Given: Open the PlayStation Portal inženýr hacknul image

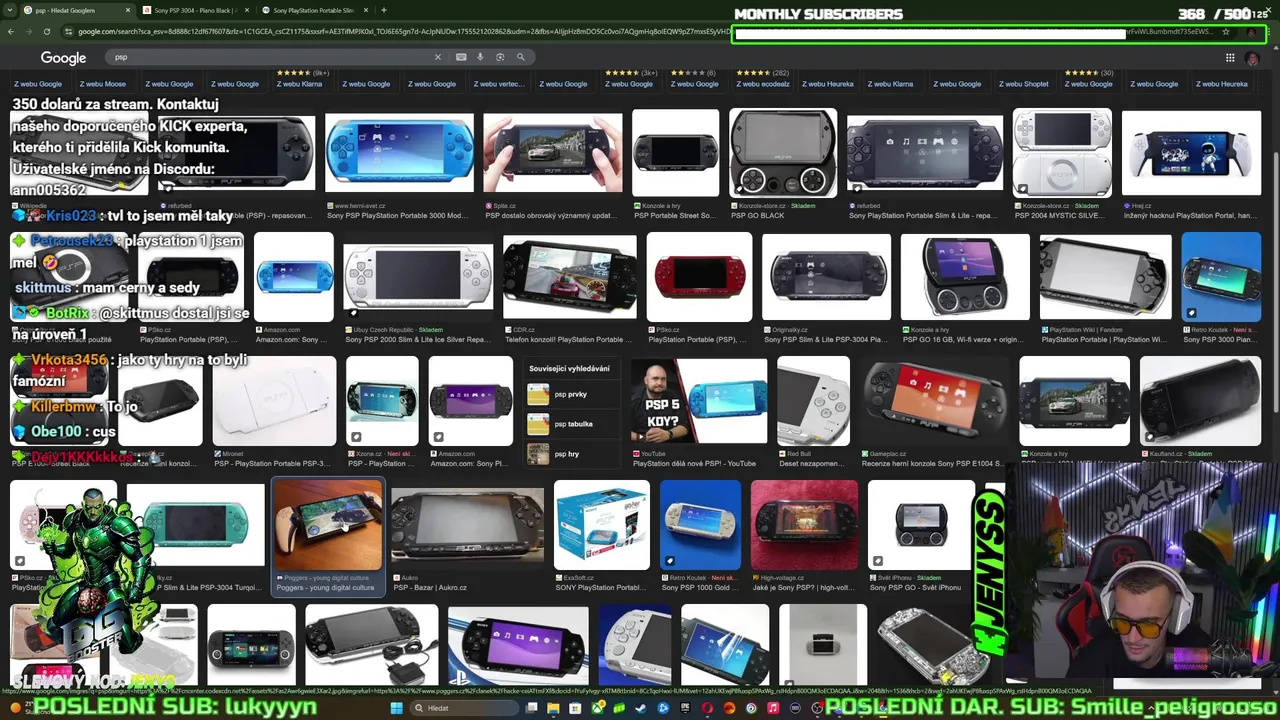Looking at the screenshot, I should (1191, 153).
